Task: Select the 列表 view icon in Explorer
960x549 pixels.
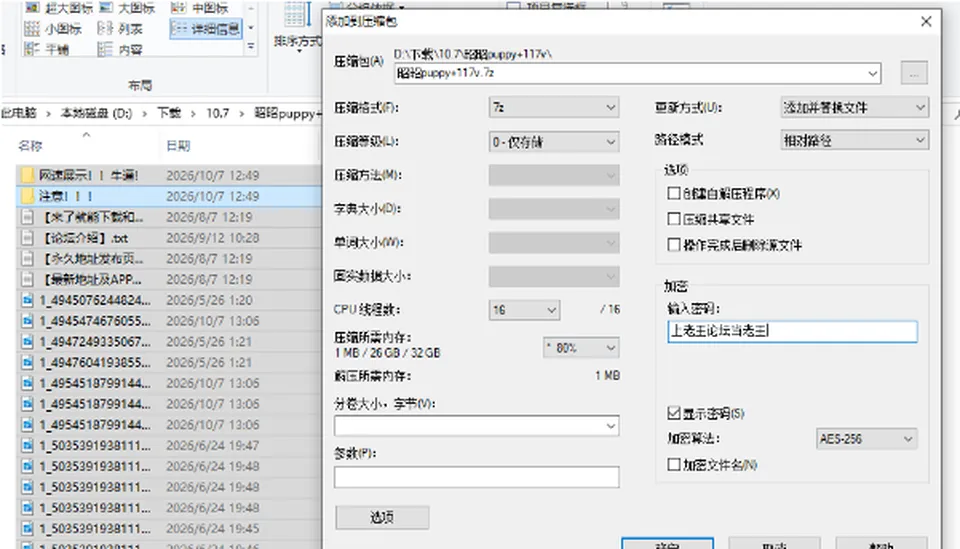Action: coord(105,28)
